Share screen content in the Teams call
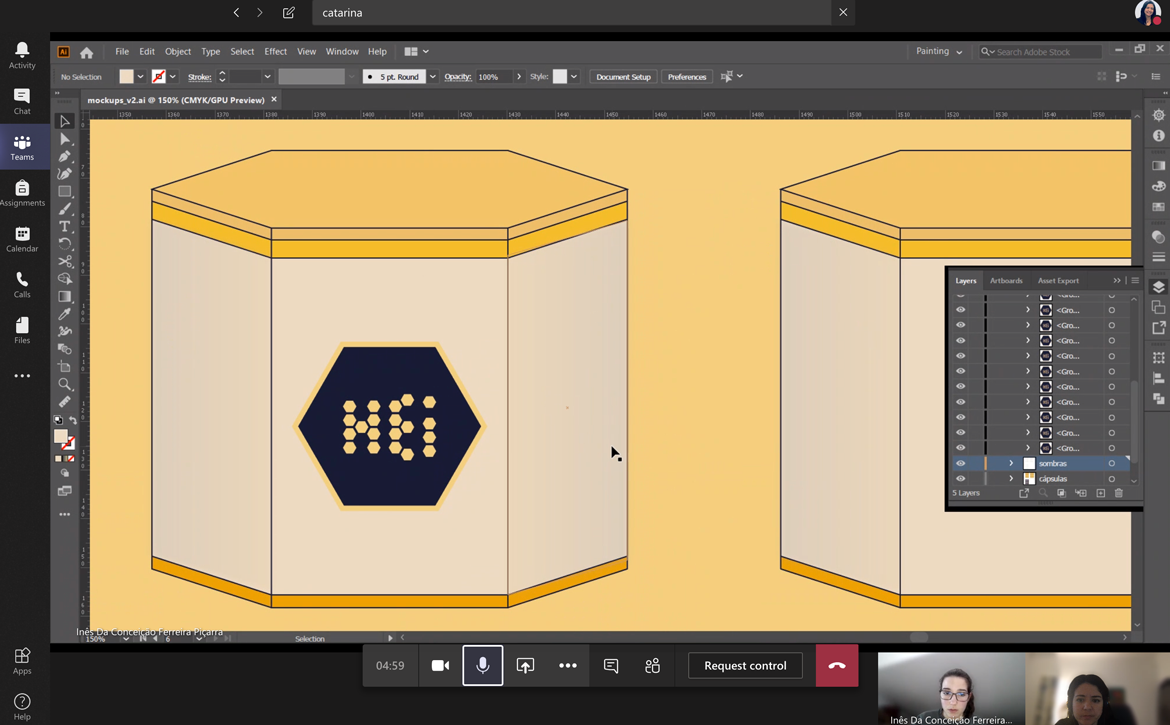1170x725 pixels. [x=525, y=666]
